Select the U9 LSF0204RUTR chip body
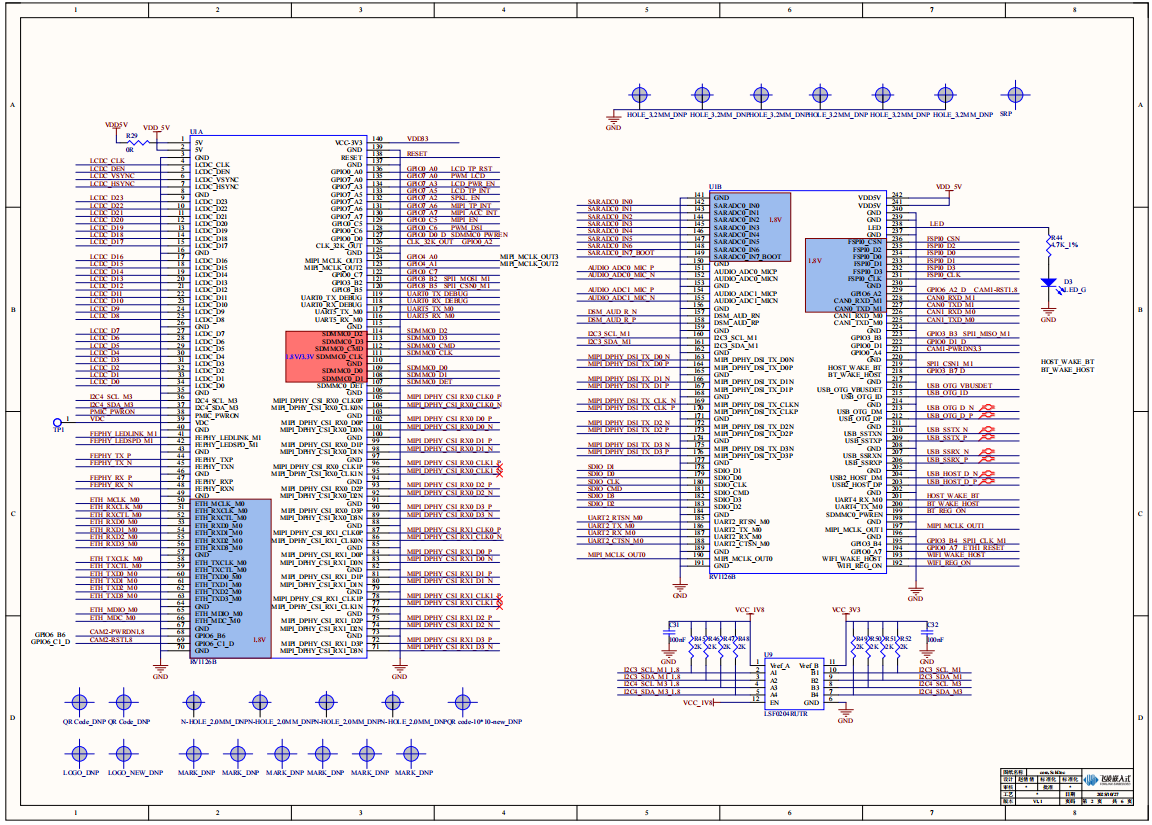Screen dimensions: 1152x825 pos(794,682)
